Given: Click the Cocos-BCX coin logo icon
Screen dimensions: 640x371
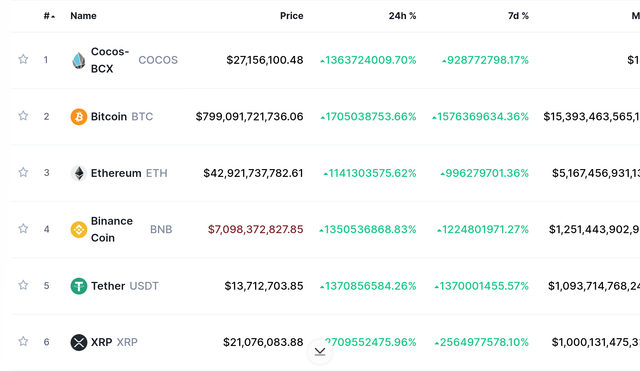Looking at the screenshot, I should [x=78, y=60].
